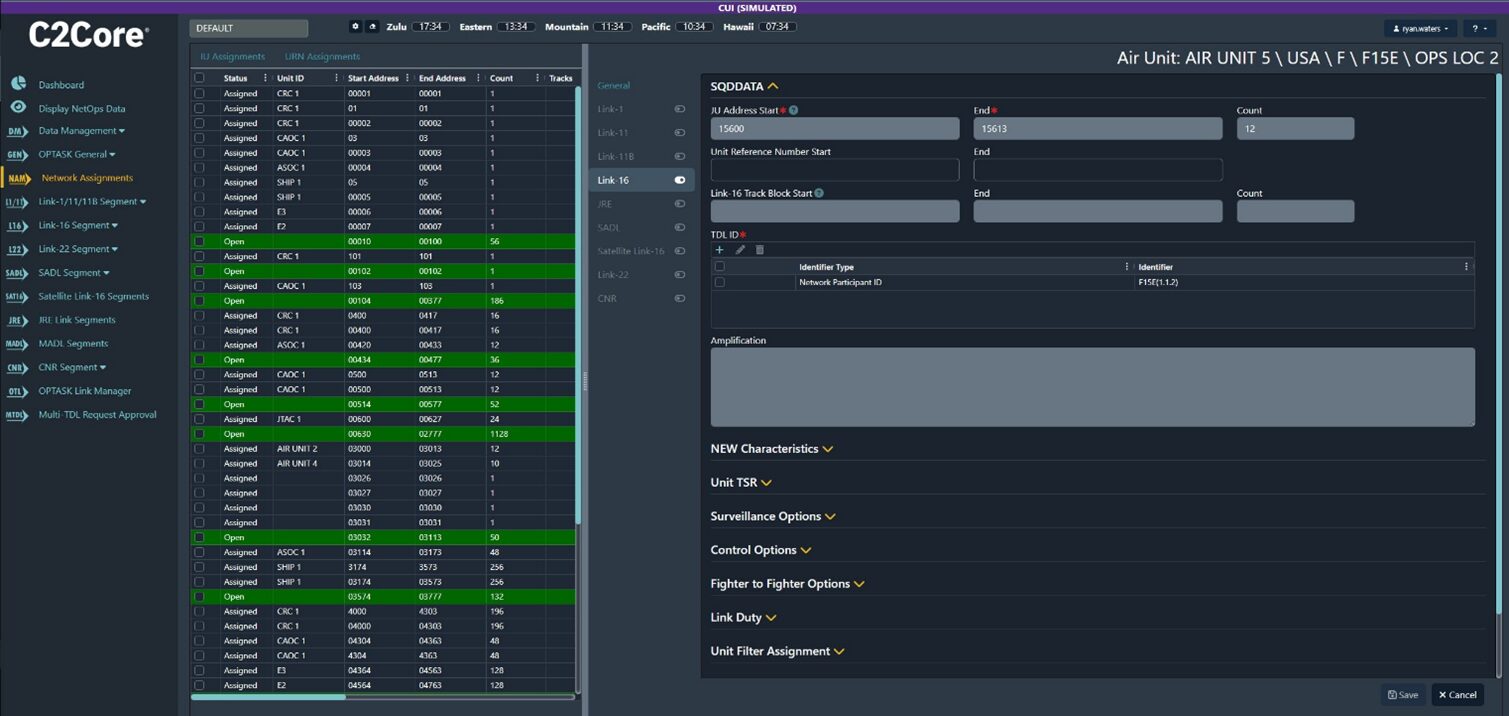The image size is (1509, 716).
Task: Click the SADL Segment icon
Action: (x=17, y=273)
